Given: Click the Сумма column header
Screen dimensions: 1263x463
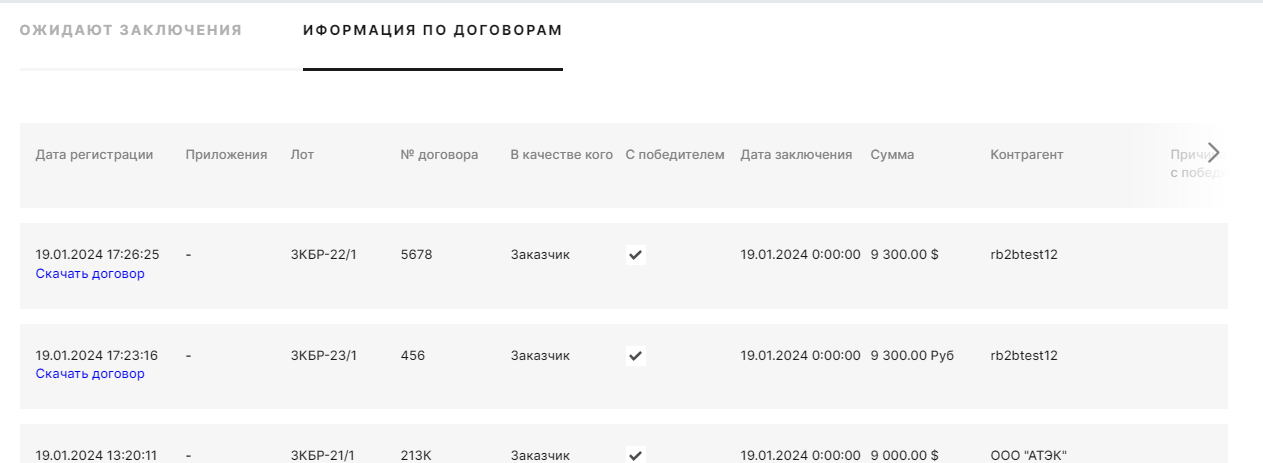Looking at the screenshot, I should (892, 155).
